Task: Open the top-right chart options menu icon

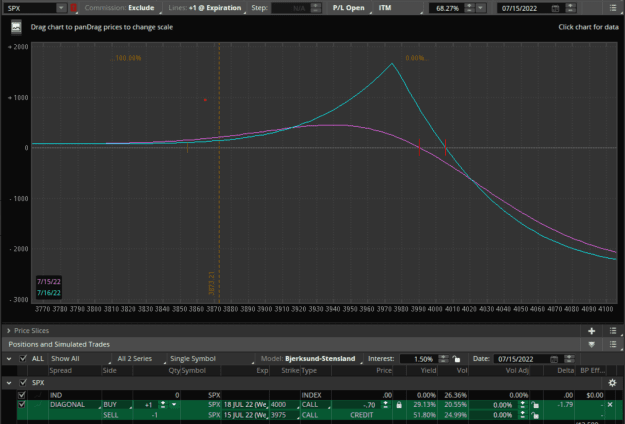Action: [613, 8]
